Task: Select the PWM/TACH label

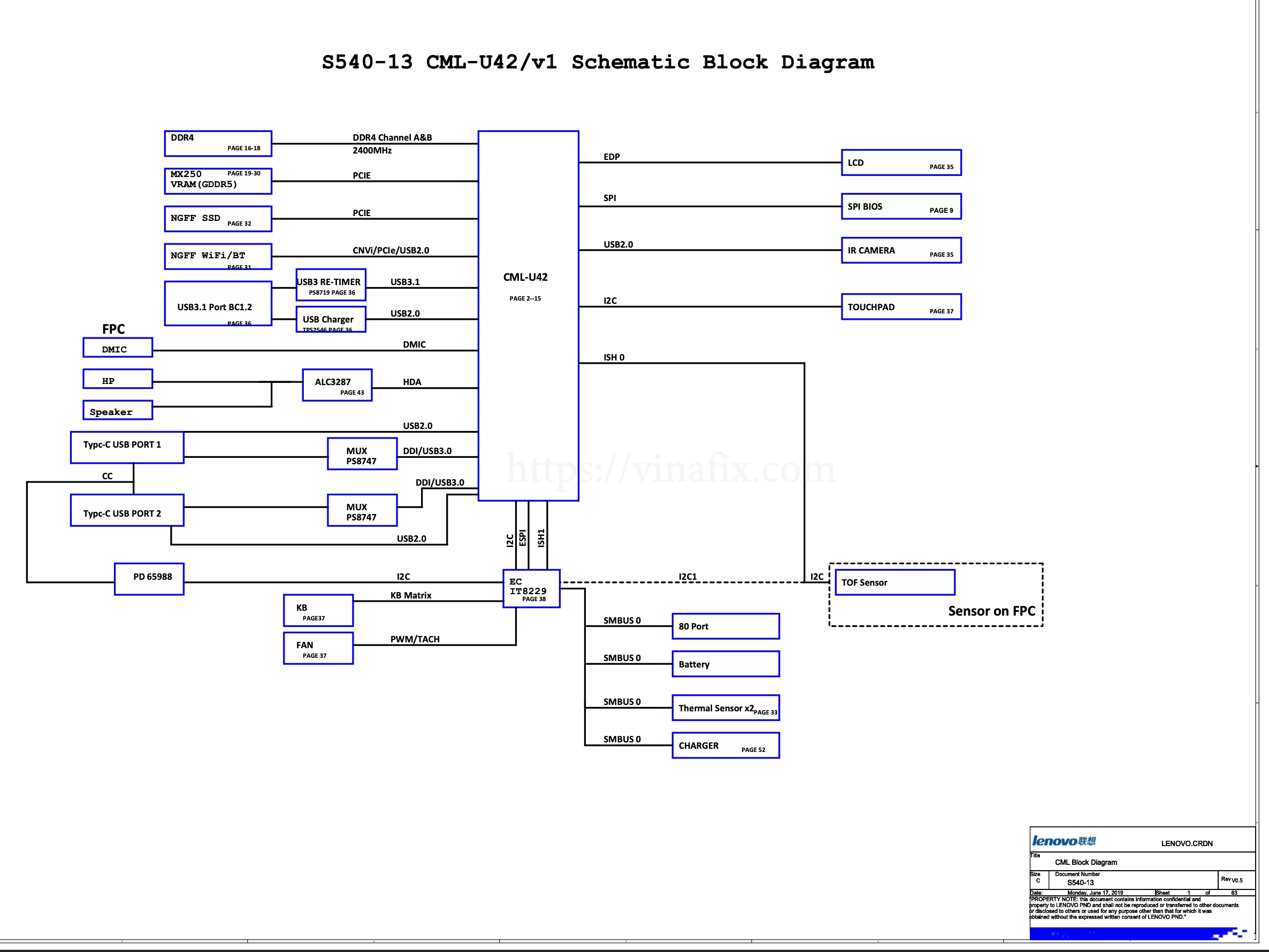Action: pos(415,639)
